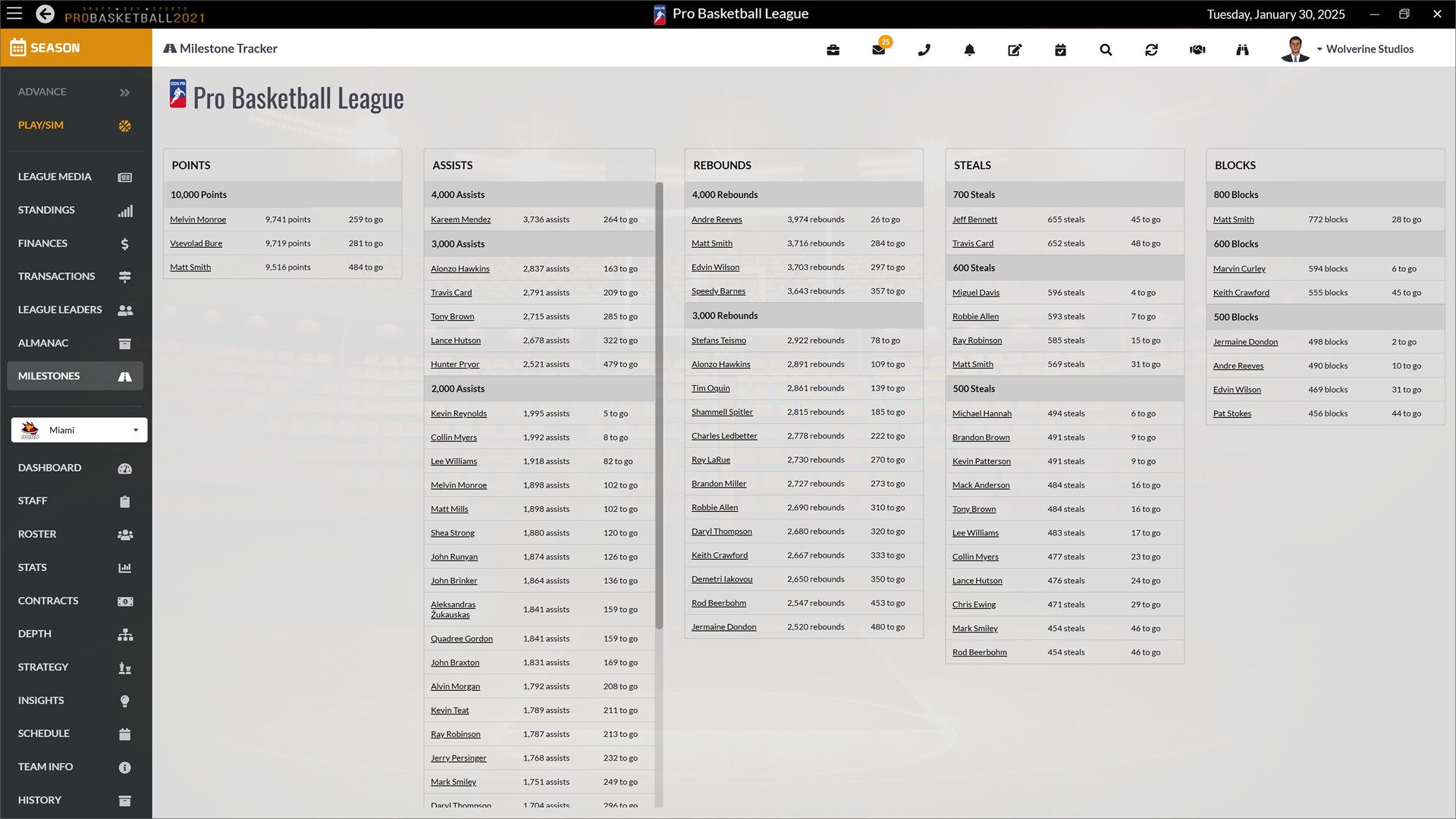Expand the ADVANCE section chevron
The height and width of the screenshot is (819, 1456).
pos(124,92)
